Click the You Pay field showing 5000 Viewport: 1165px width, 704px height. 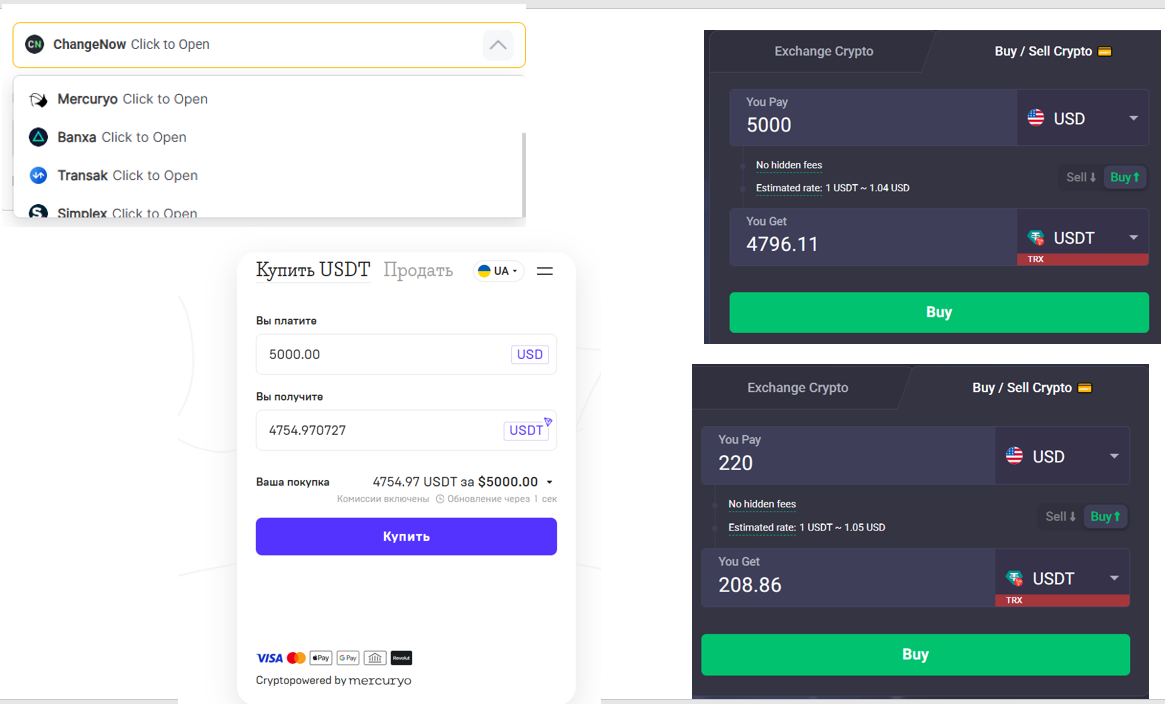coord(873,117)
